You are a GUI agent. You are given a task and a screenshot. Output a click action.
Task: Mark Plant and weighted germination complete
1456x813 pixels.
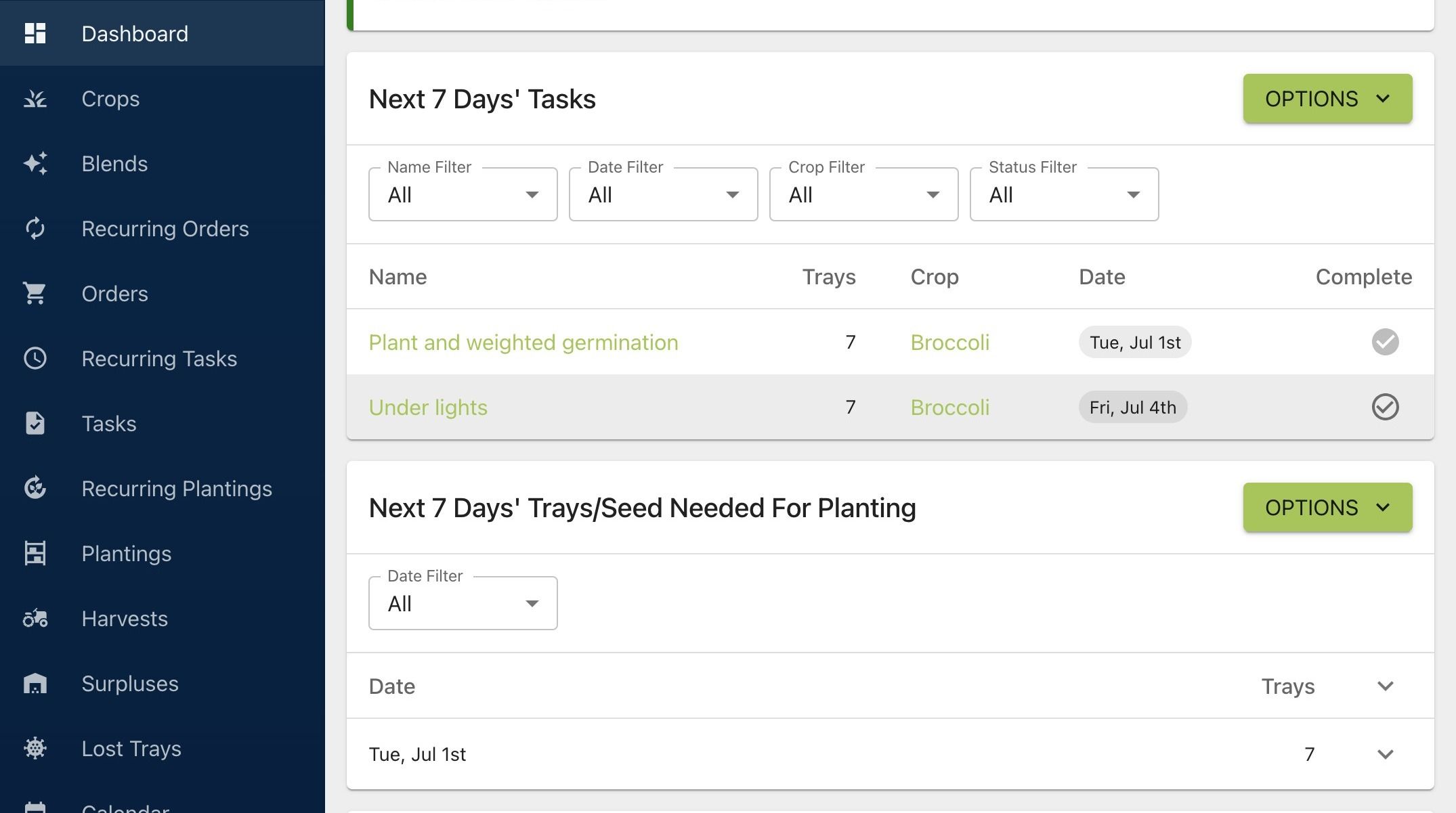(1385, 342)
